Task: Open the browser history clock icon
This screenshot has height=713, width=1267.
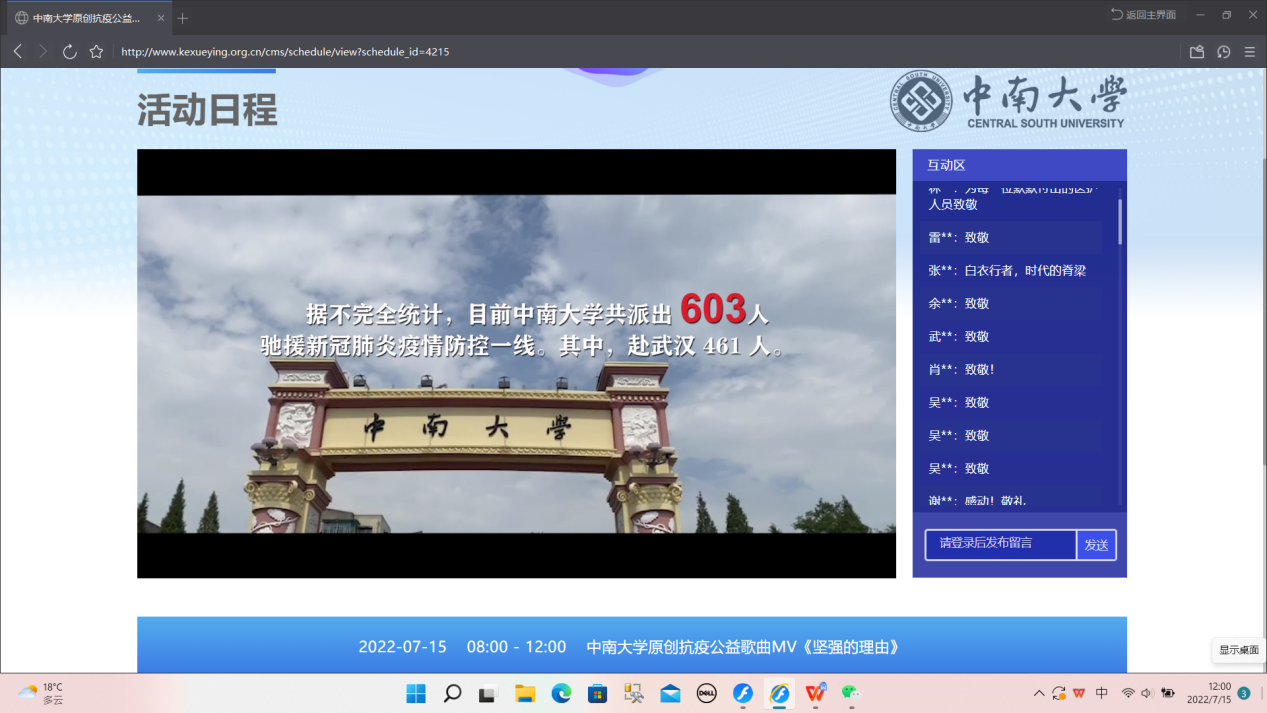Action: 1223,52
